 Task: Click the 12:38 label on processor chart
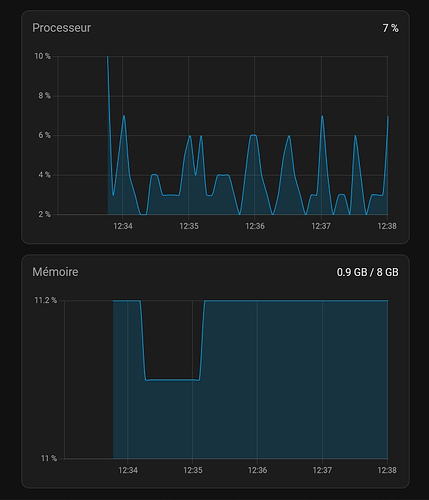coord(387,226)
